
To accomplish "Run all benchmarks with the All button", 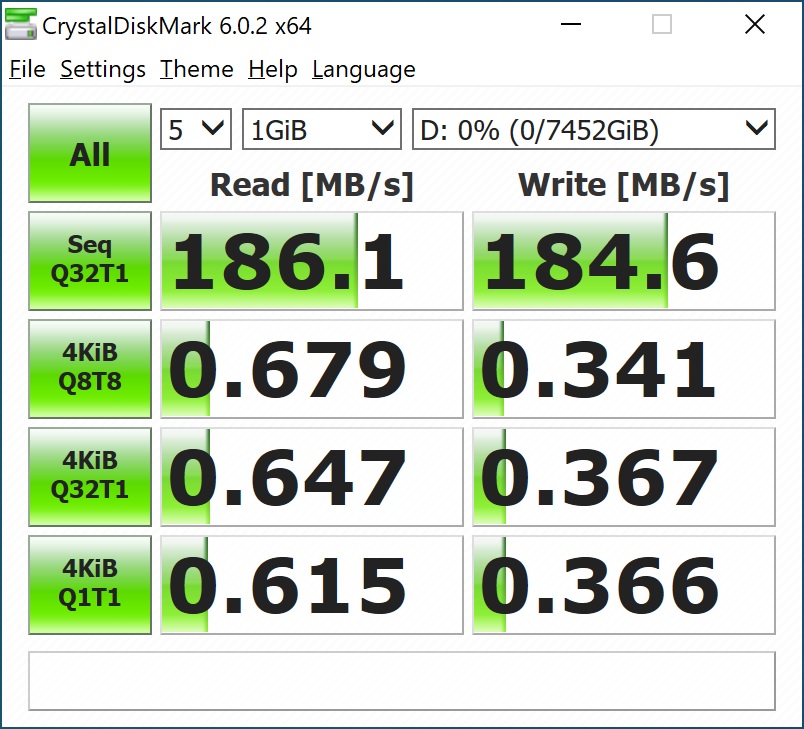I will 90,153.
